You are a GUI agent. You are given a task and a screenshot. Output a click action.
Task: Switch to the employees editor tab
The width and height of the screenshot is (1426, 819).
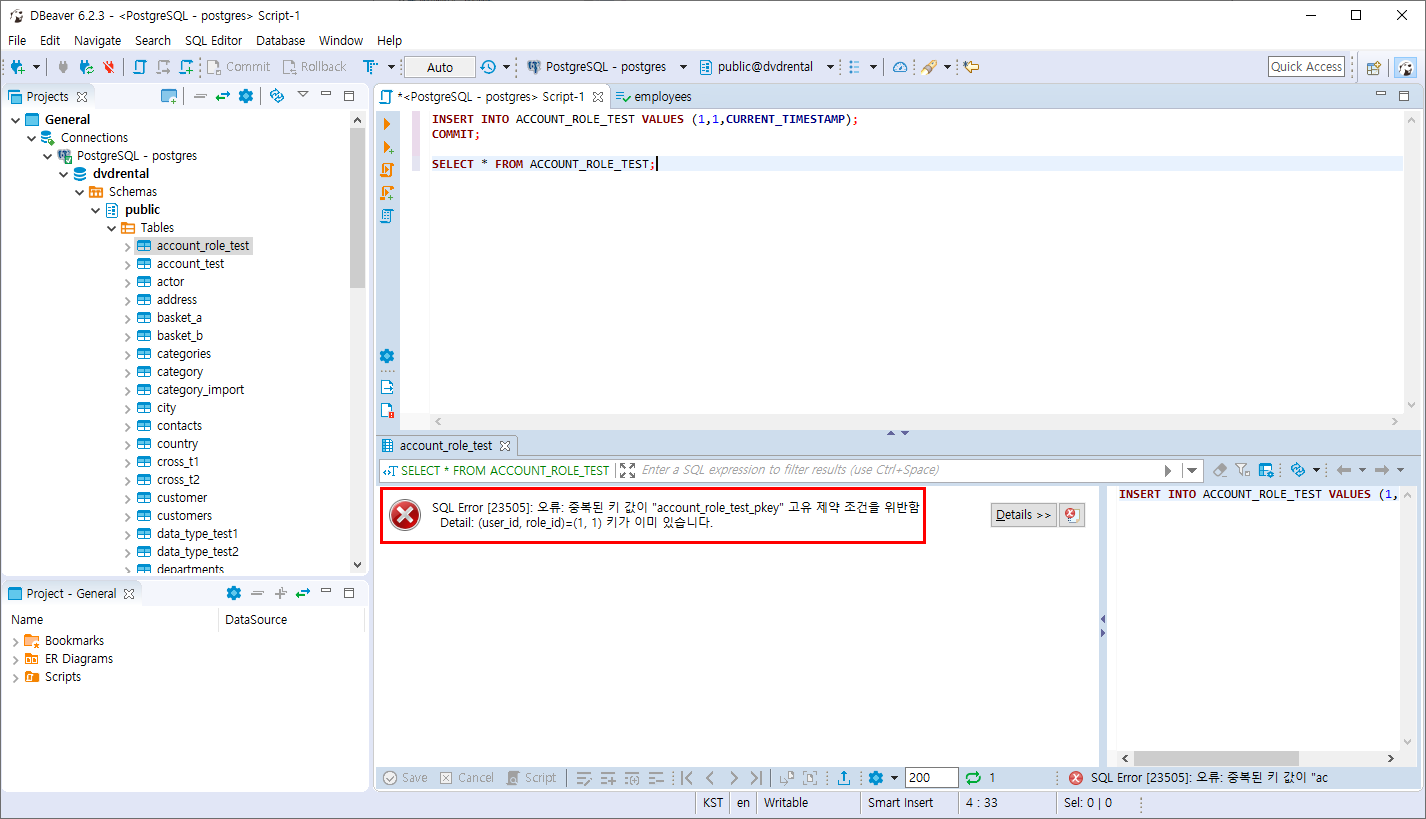[x=653, y=97]
